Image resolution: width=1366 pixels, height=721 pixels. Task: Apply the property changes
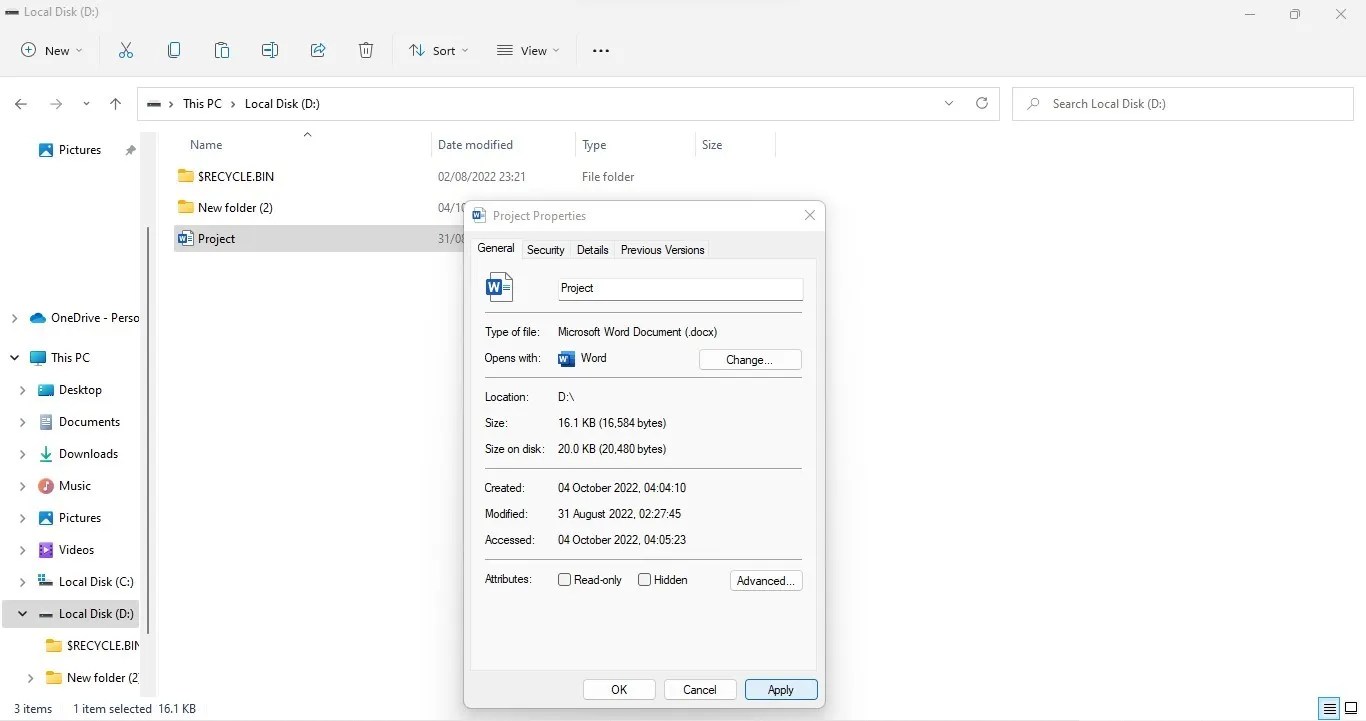(x=780, y=689)
